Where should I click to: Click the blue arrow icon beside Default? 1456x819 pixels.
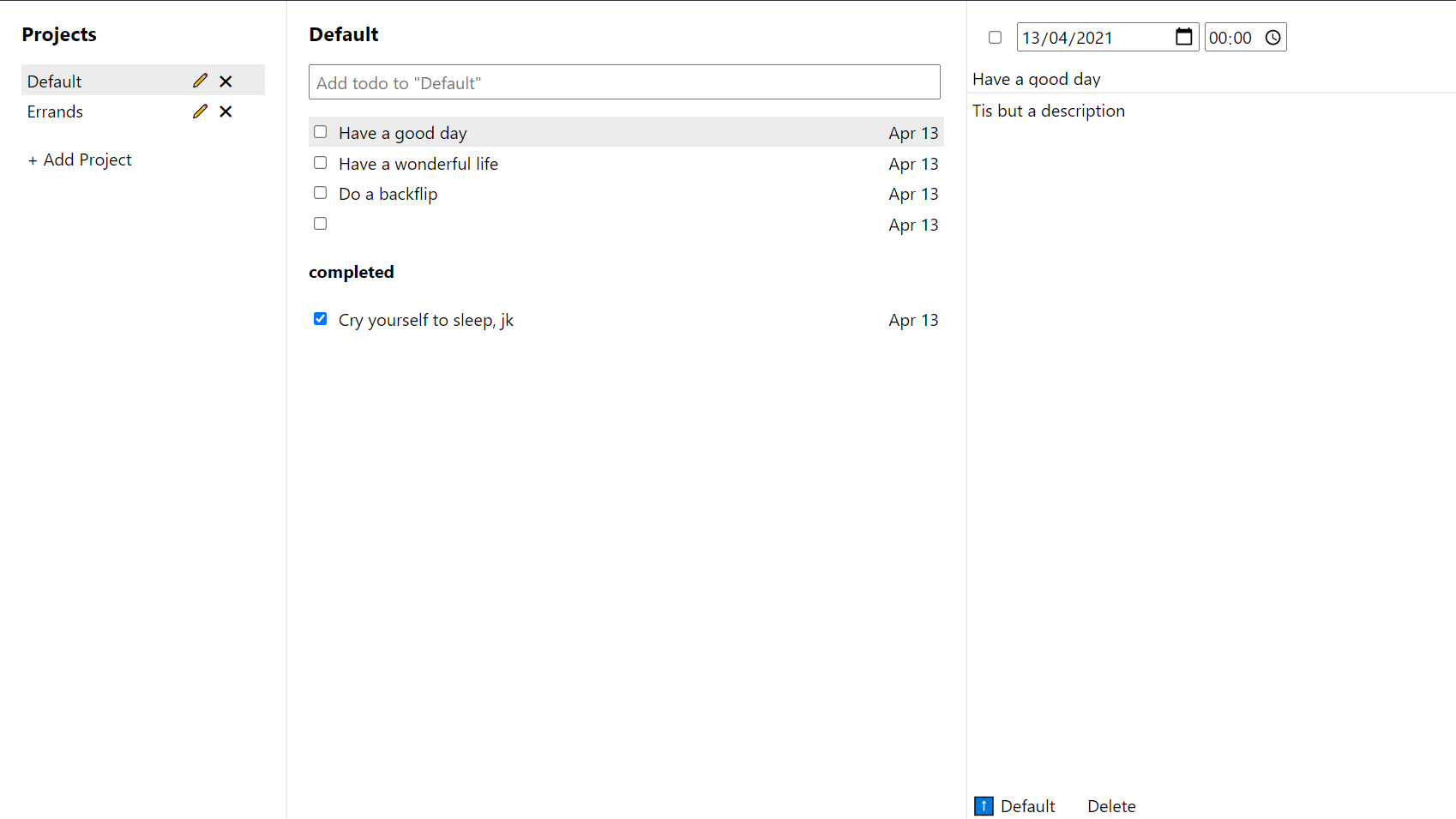[984, 806]
